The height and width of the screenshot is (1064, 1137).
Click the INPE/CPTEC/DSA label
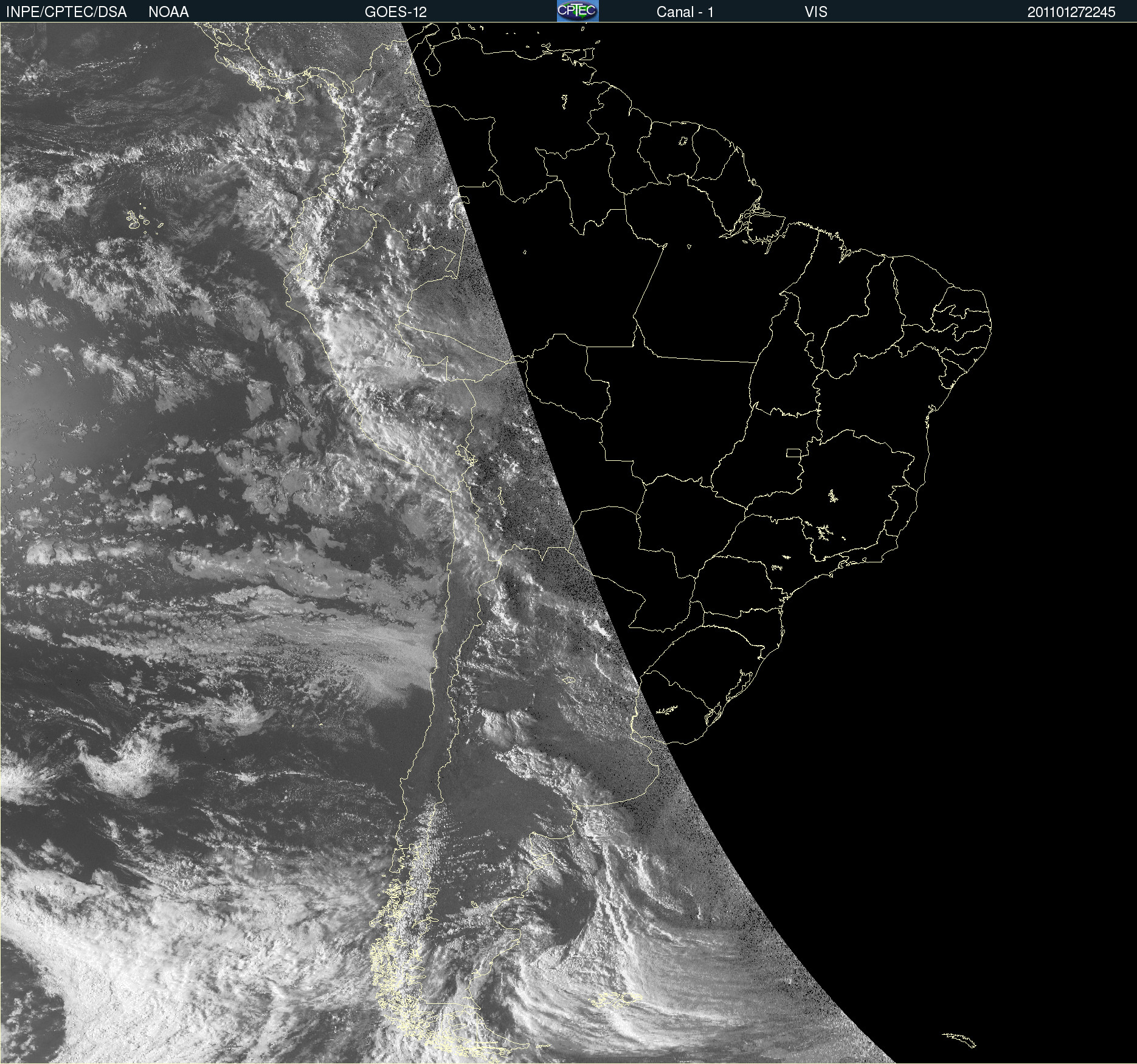[x=66, y=12]
